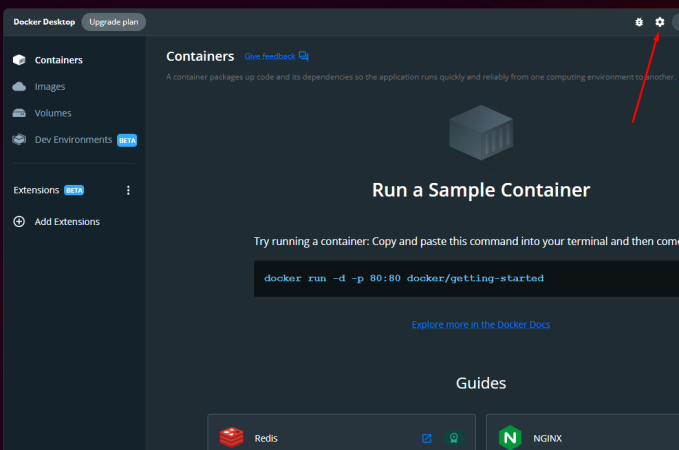
Task: Open the Extensions three-dot menu
Action: (128, 190)
